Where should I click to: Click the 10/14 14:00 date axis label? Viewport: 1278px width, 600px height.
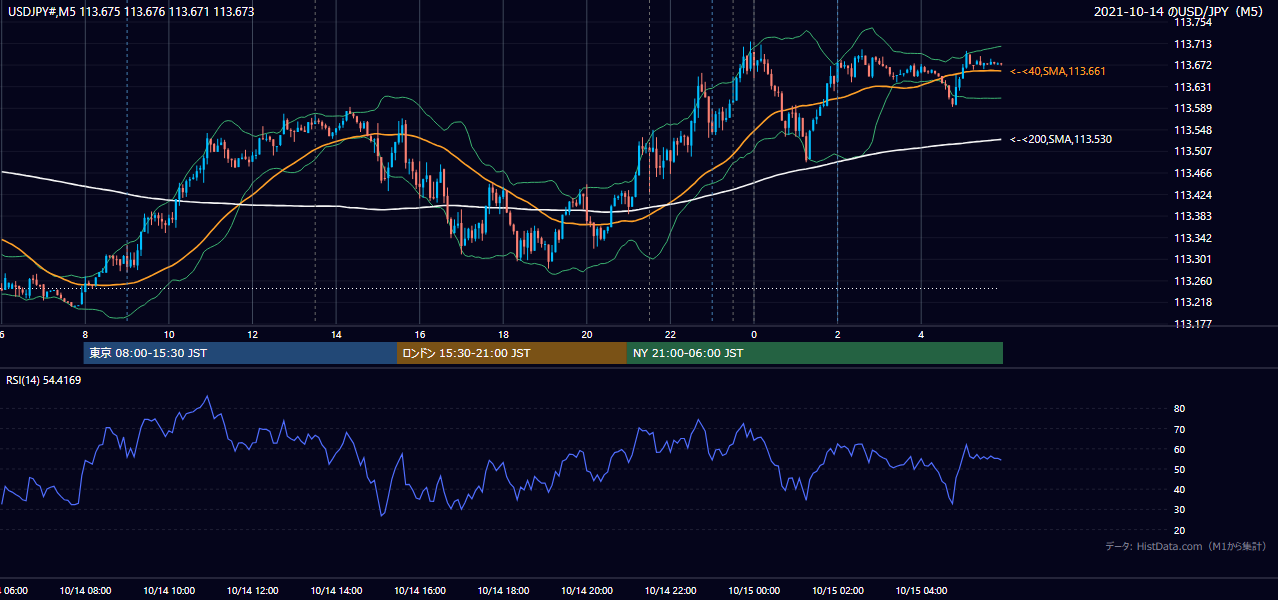tap(336, 590)
